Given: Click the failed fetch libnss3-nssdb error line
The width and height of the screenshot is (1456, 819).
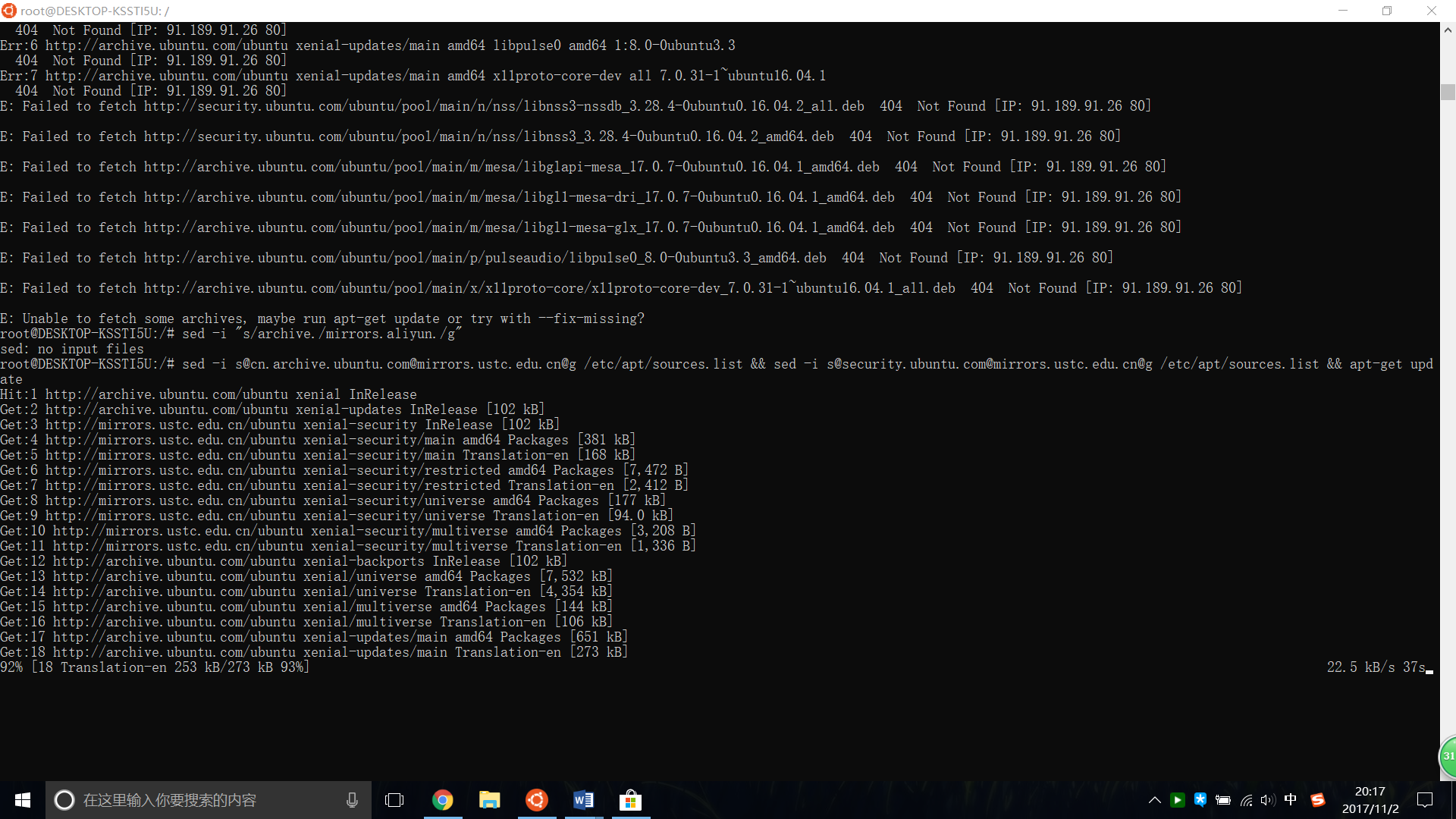Looking at the screenshot, I should pos(576,106).
